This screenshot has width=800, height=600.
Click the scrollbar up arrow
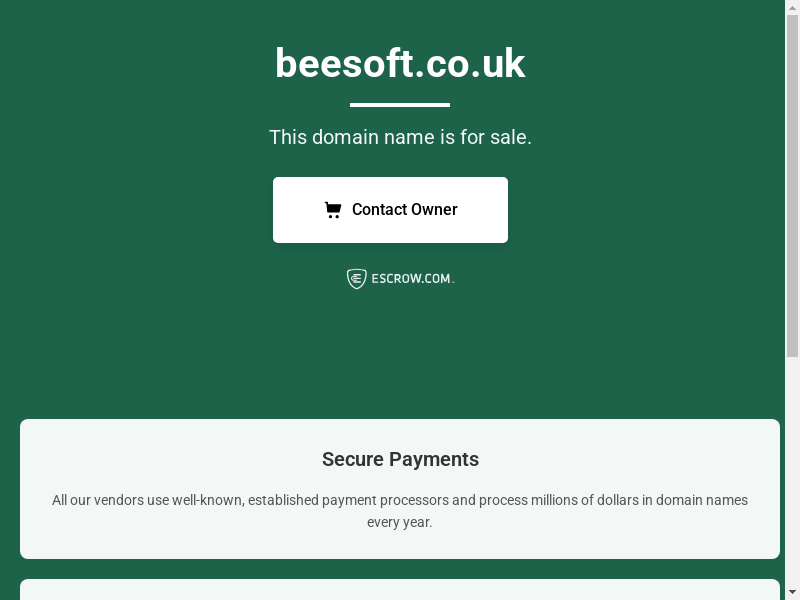(x=792, y=7)
